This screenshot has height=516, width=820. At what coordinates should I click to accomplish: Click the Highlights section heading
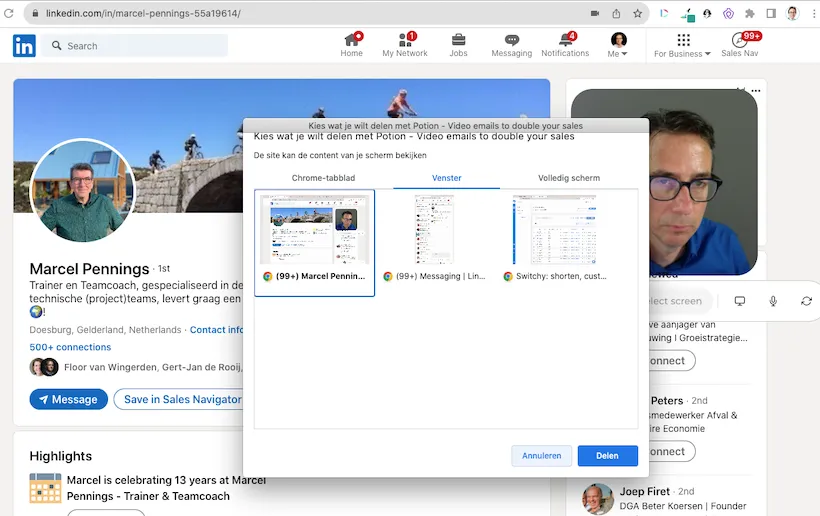61,456
